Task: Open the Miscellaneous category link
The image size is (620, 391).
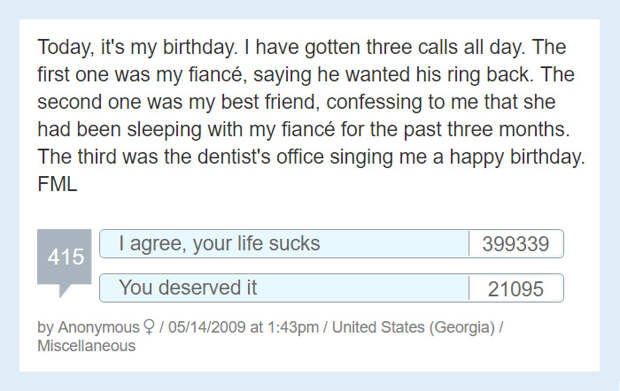Action: click(x=86, y=346)
